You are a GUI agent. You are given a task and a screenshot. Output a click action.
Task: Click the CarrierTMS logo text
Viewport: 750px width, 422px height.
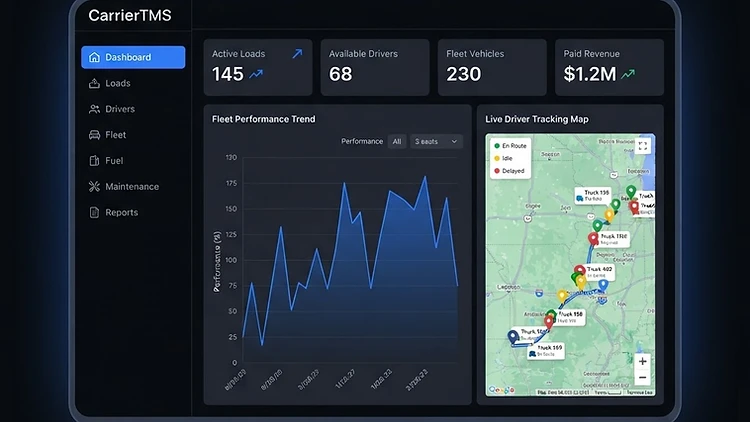130,15
